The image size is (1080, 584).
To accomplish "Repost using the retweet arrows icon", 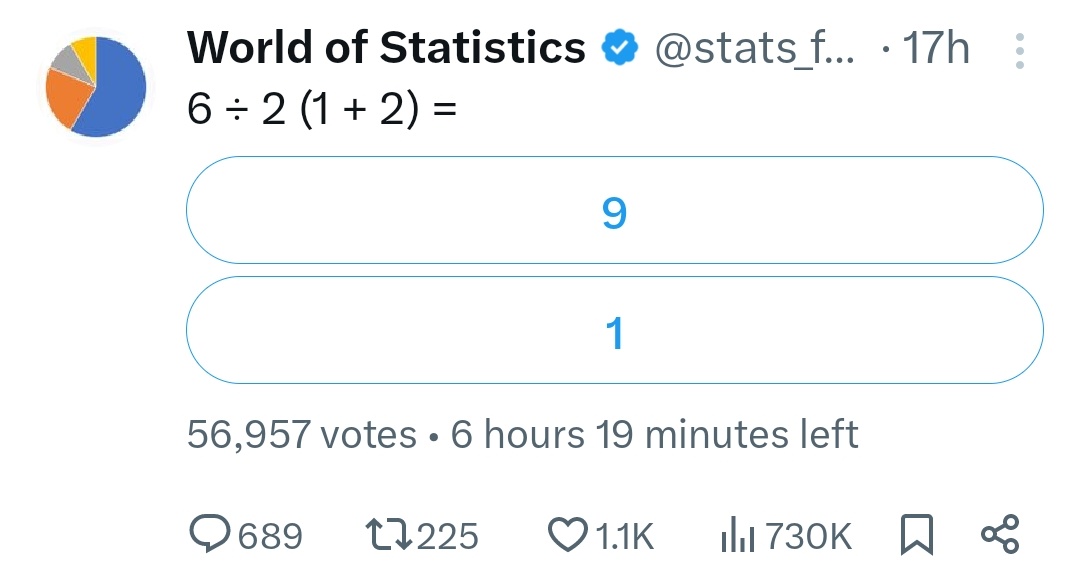I will click(390, 536).
